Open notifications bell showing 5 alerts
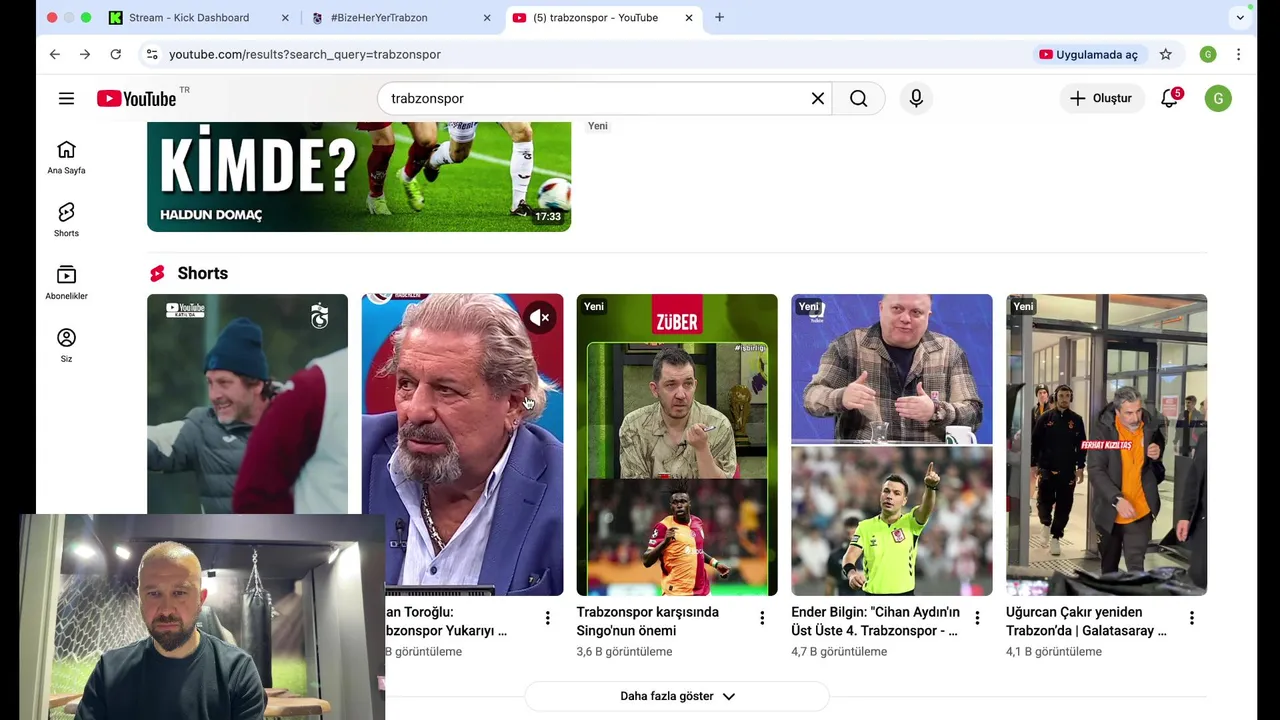The image size is (1280, 720). click(1170, 98)
